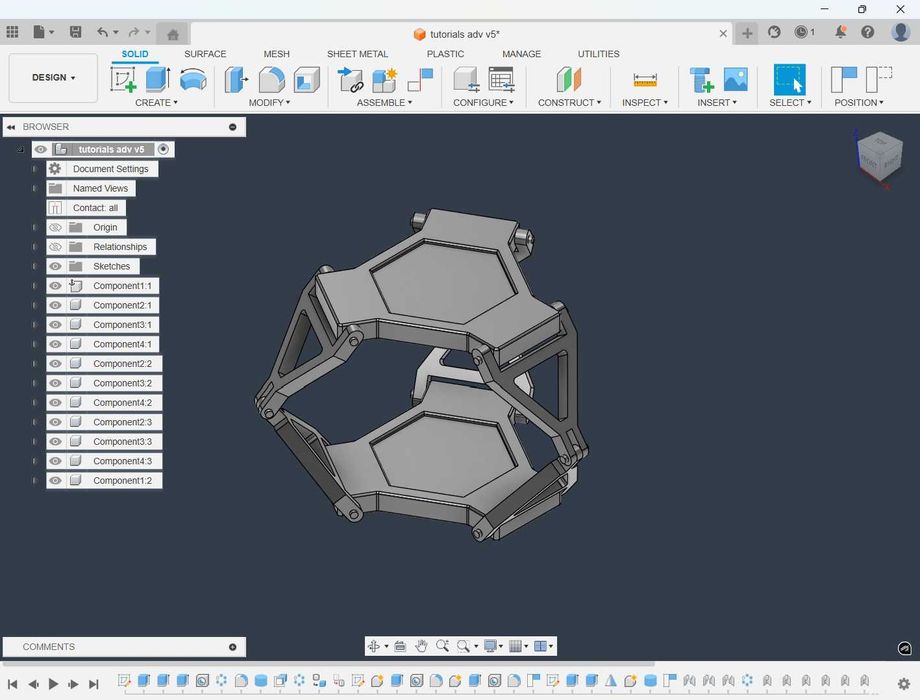This screenshot has height=700, width=920.
Task: Click the ViewCube in the viewport corner
Action: point(878,157)
